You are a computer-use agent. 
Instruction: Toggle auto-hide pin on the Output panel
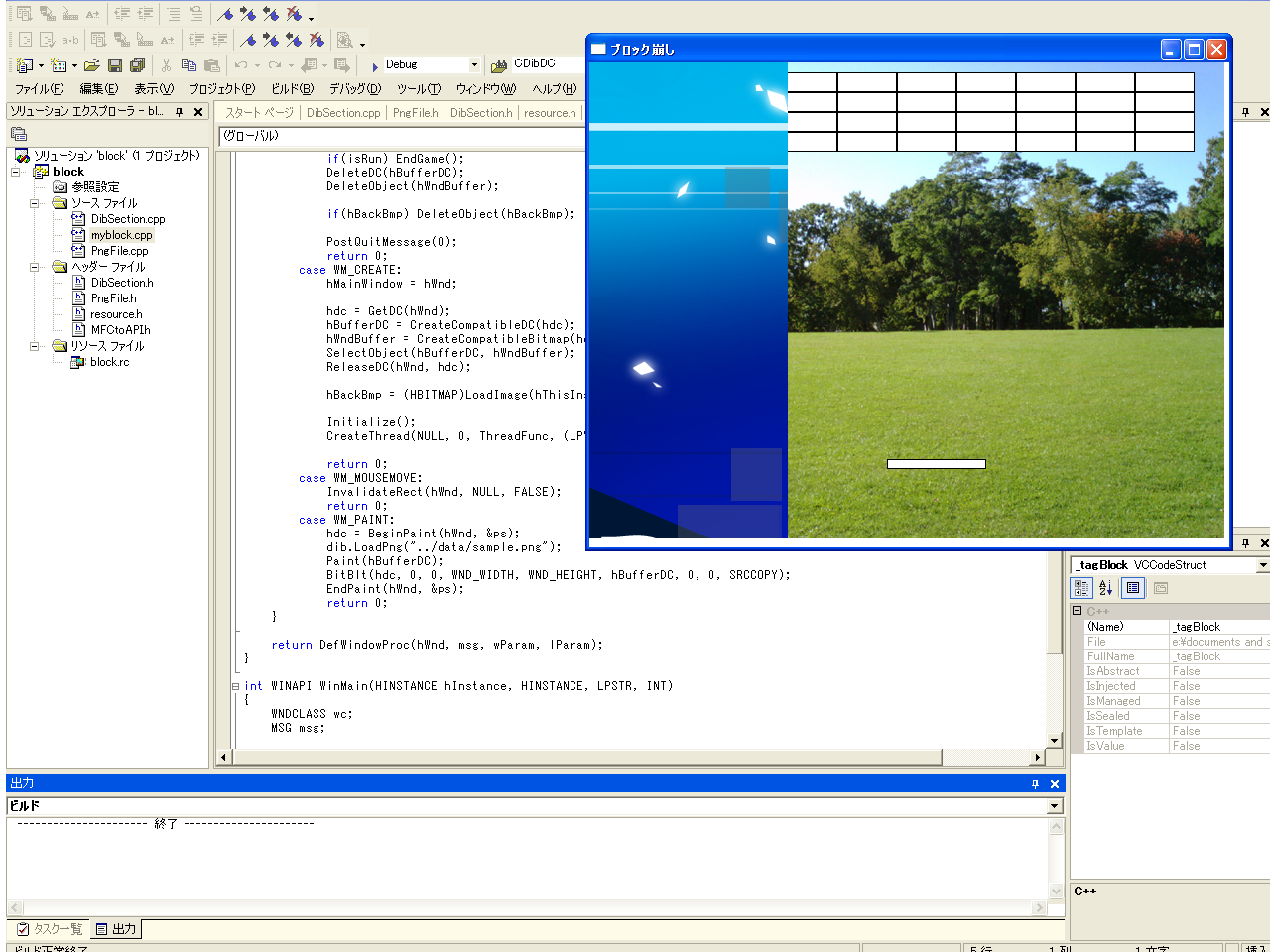coord(1035,784)
